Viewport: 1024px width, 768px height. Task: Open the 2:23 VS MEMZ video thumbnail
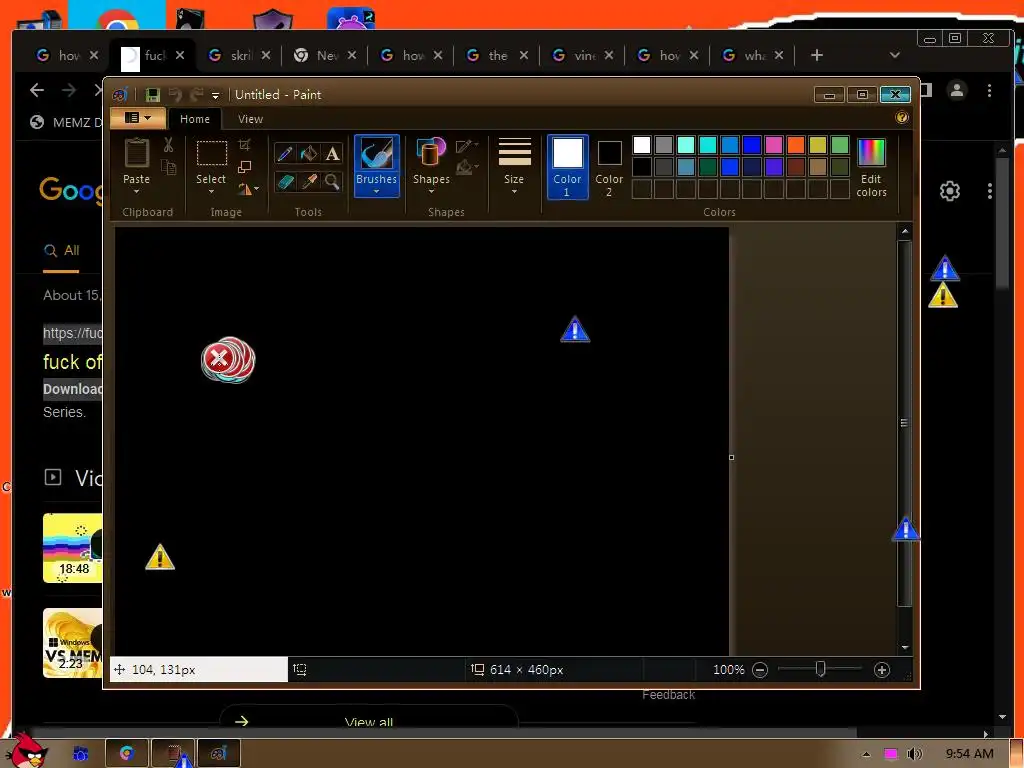pyautogui.click(x=72, y=643)
